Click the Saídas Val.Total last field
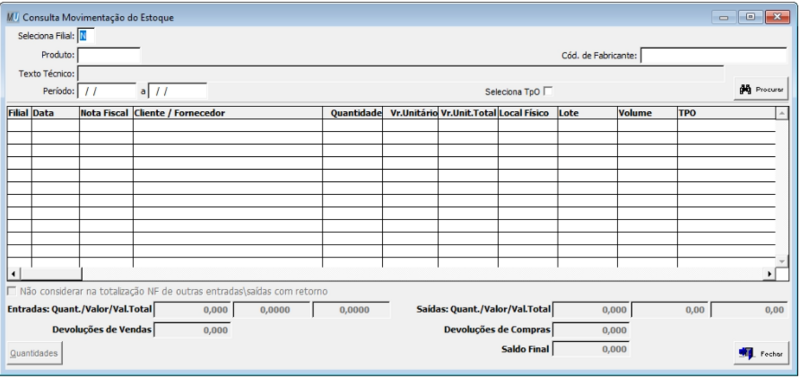 point(749,310)
